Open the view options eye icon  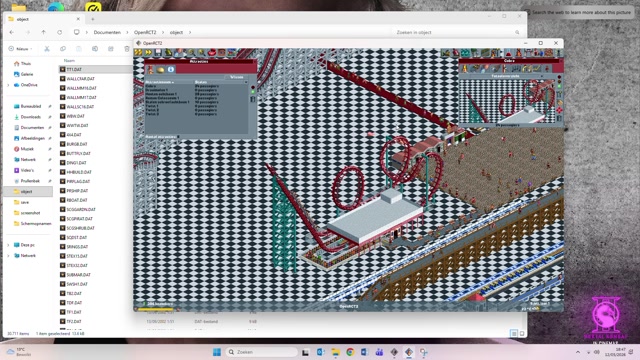tap(221, 52)
